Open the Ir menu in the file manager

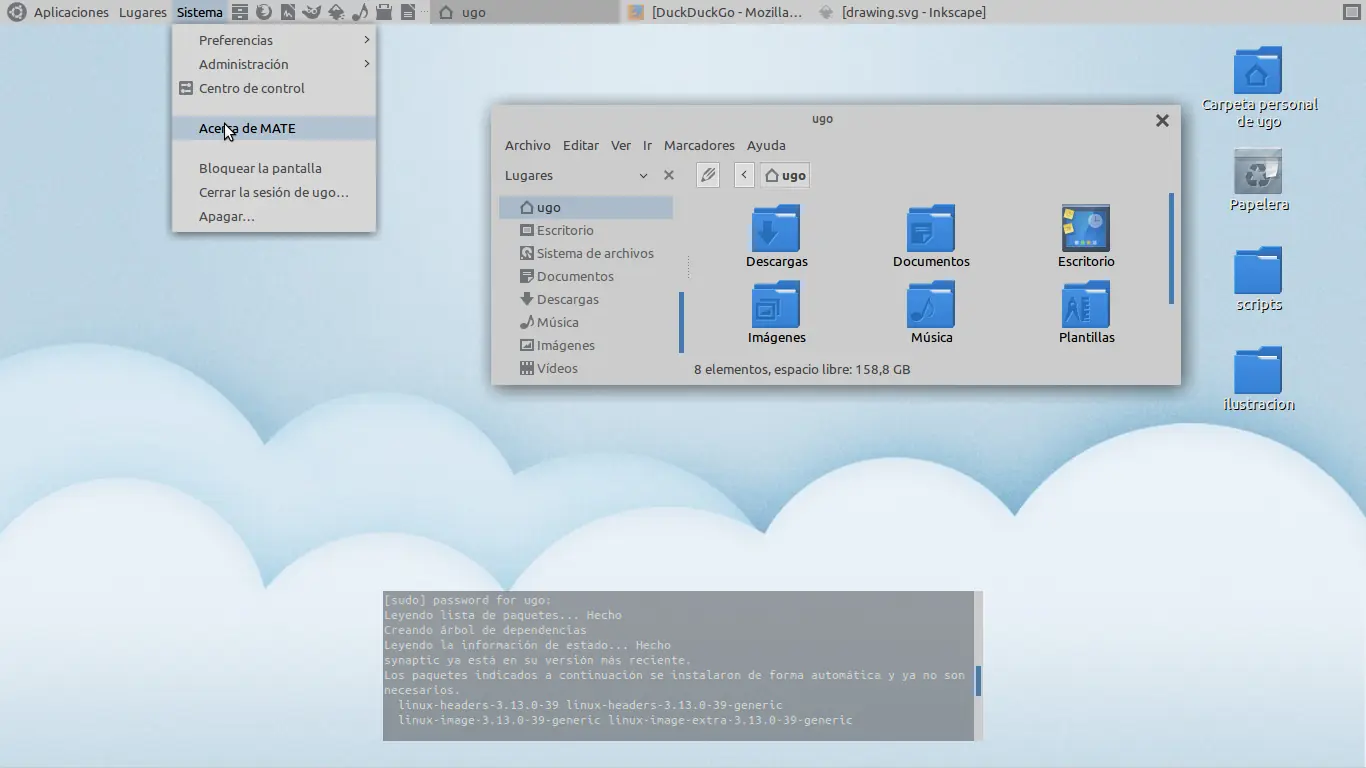coord(648,145)
